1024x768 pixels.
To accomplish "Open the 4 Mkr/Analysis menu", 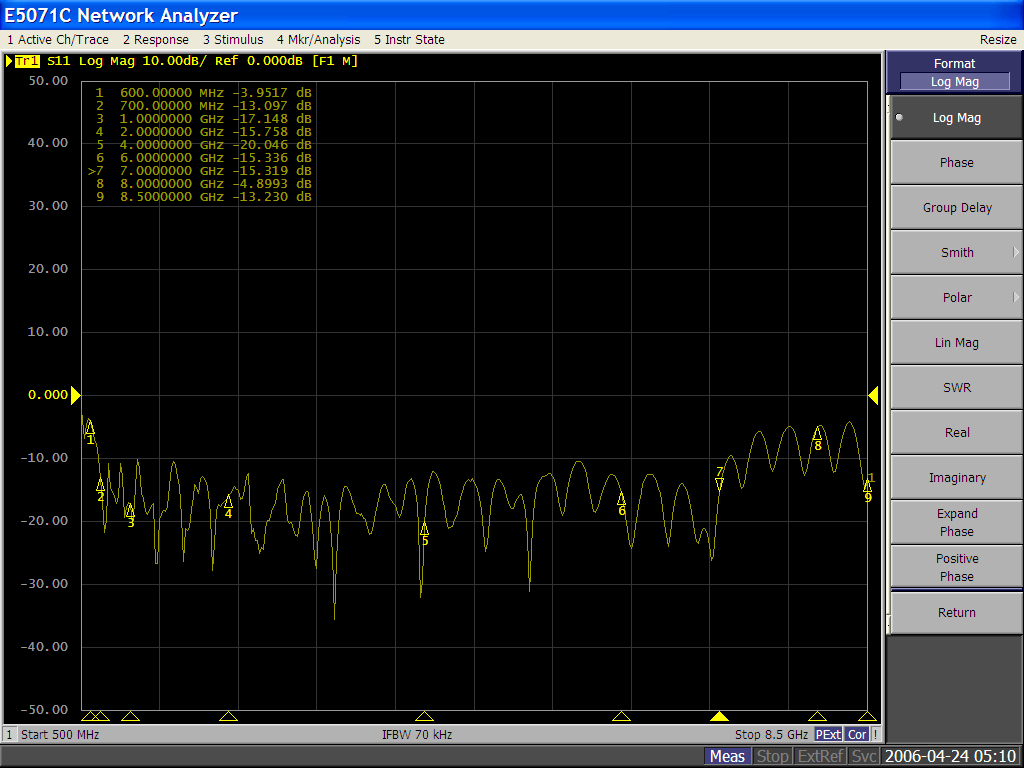I will coord(318,40).
